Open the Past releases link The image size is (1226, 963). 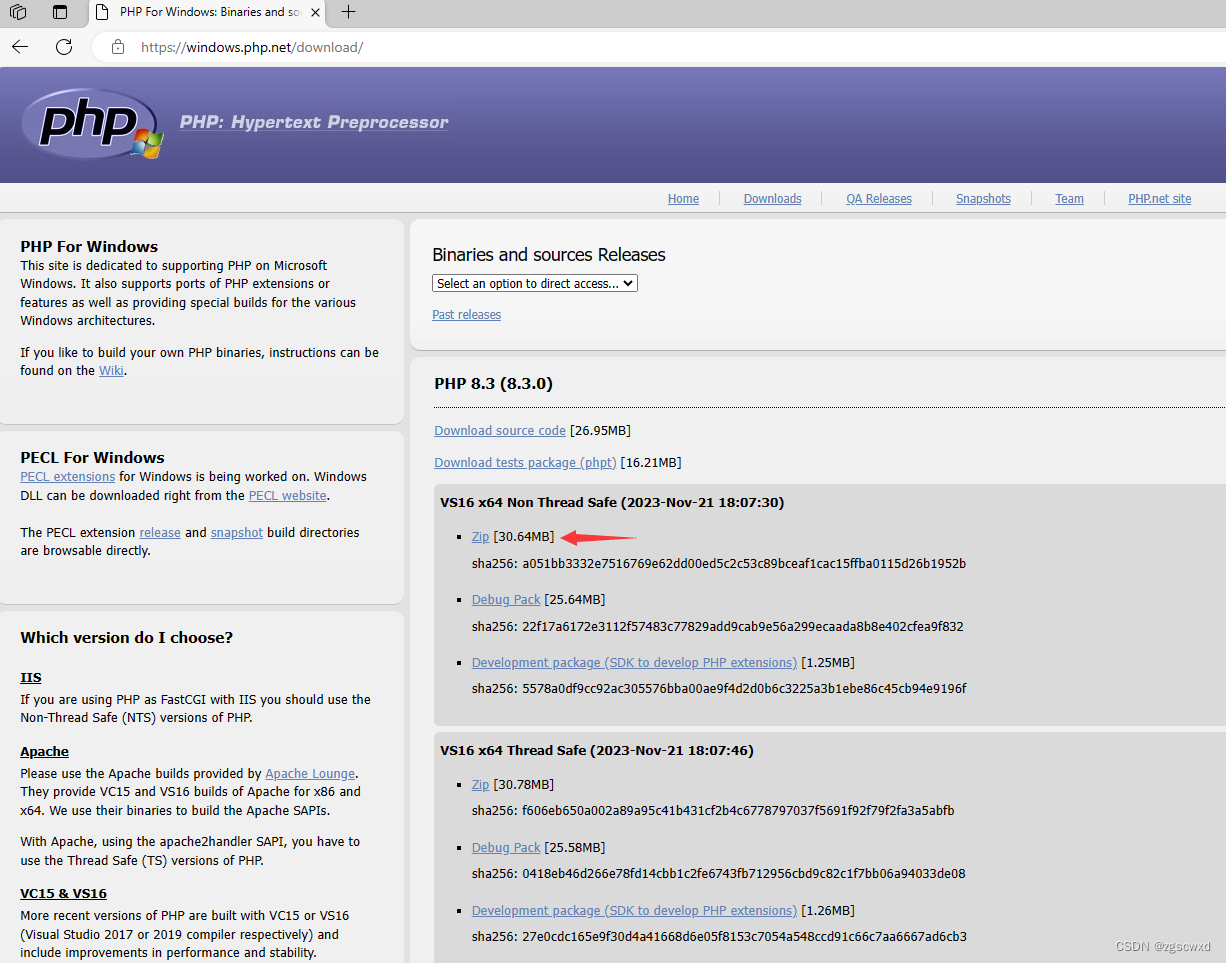pos(466,315)
